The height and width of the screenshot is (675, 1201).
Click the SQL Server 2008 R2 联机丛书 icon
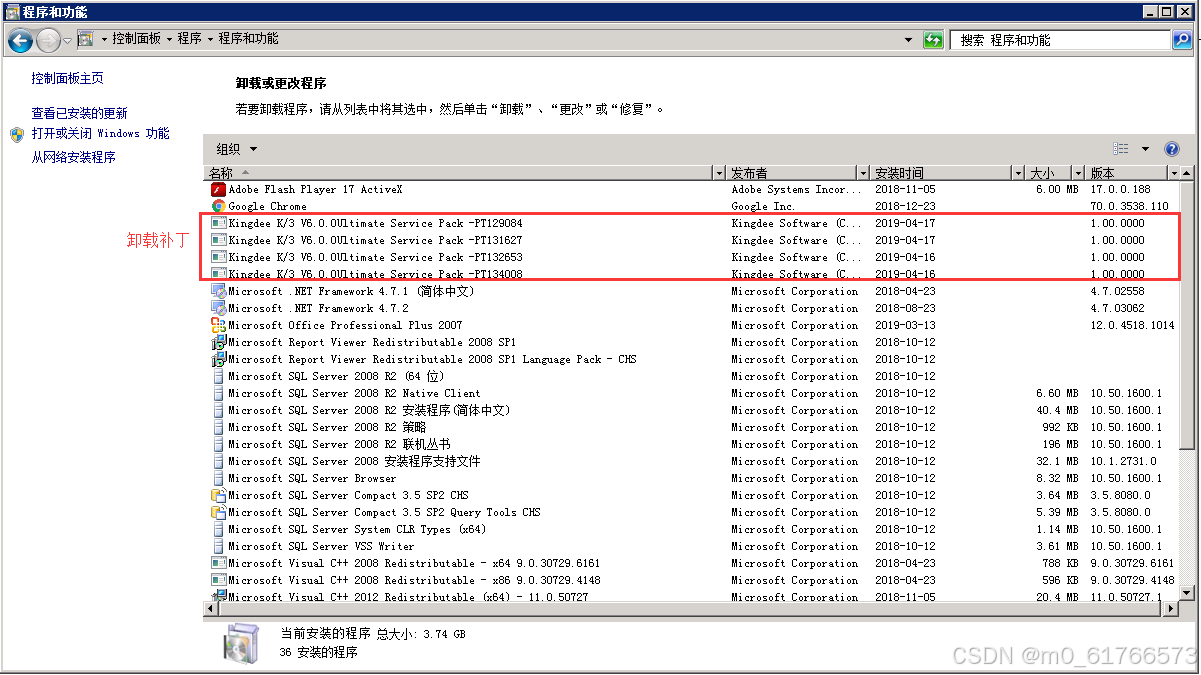click(x=218, y=444)
